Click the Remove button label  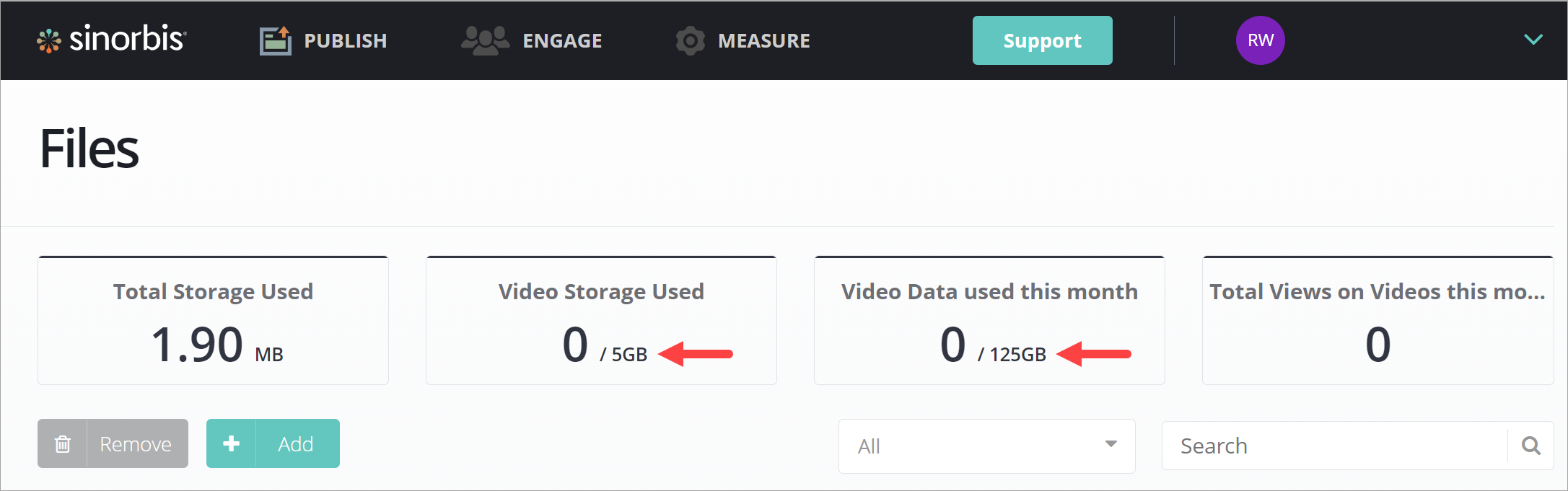click(x=136, y=444)
